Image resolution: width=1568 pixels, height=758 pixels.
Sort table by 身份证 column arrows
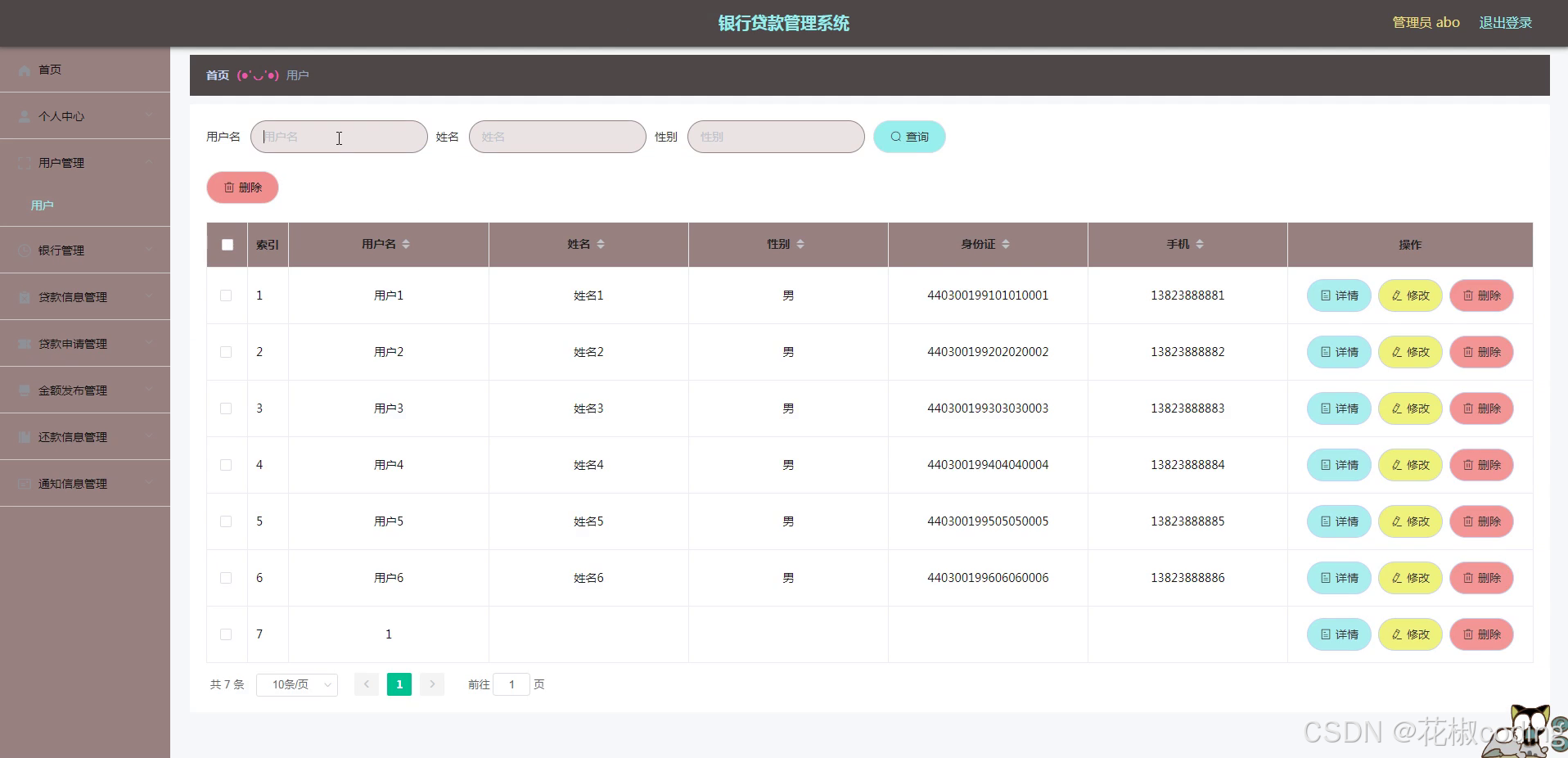(x=1006, y=244)
